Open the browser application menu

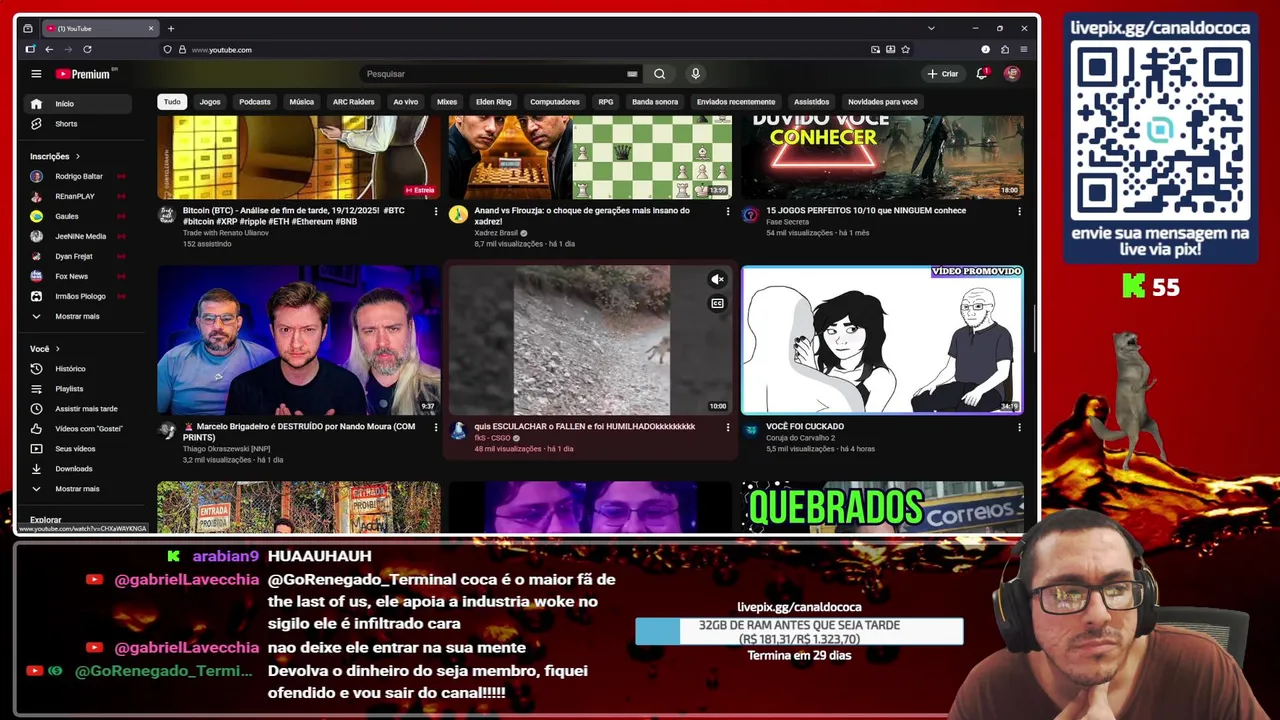pos(1023,49)
